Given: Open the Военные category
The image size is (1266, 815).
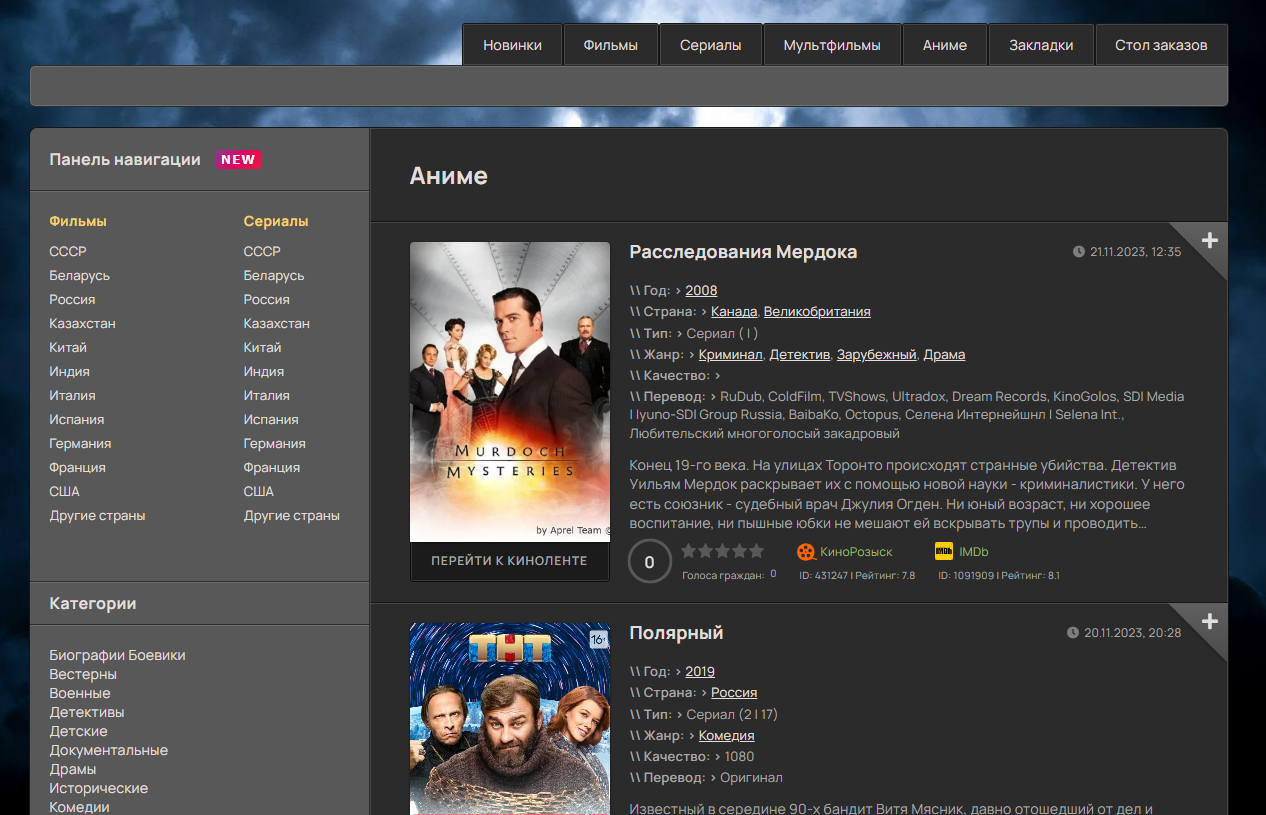Looking at the screenshot, I should (x=81, y=693).
